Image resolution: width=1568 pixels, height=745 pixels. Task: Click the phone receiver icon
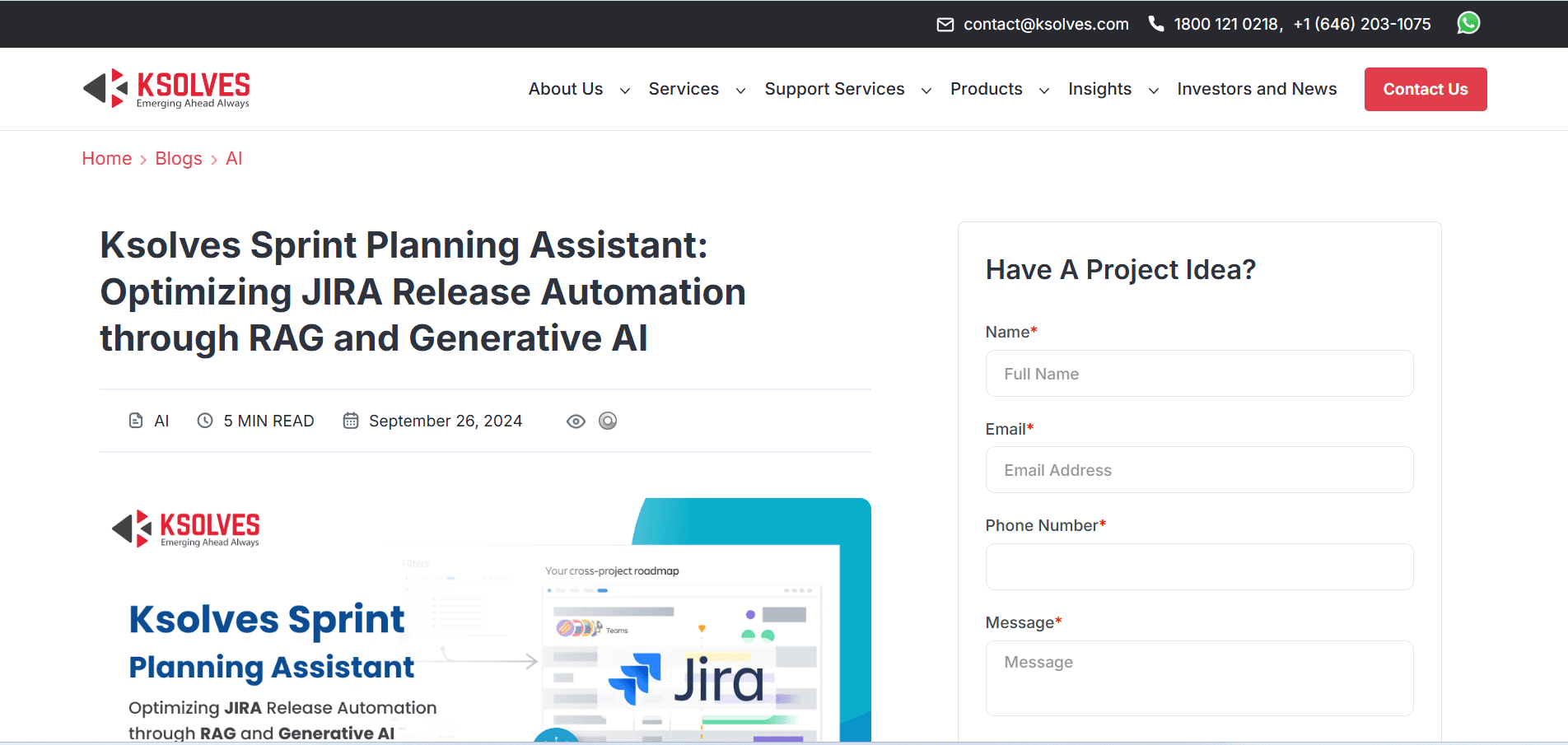point(1155,23)
